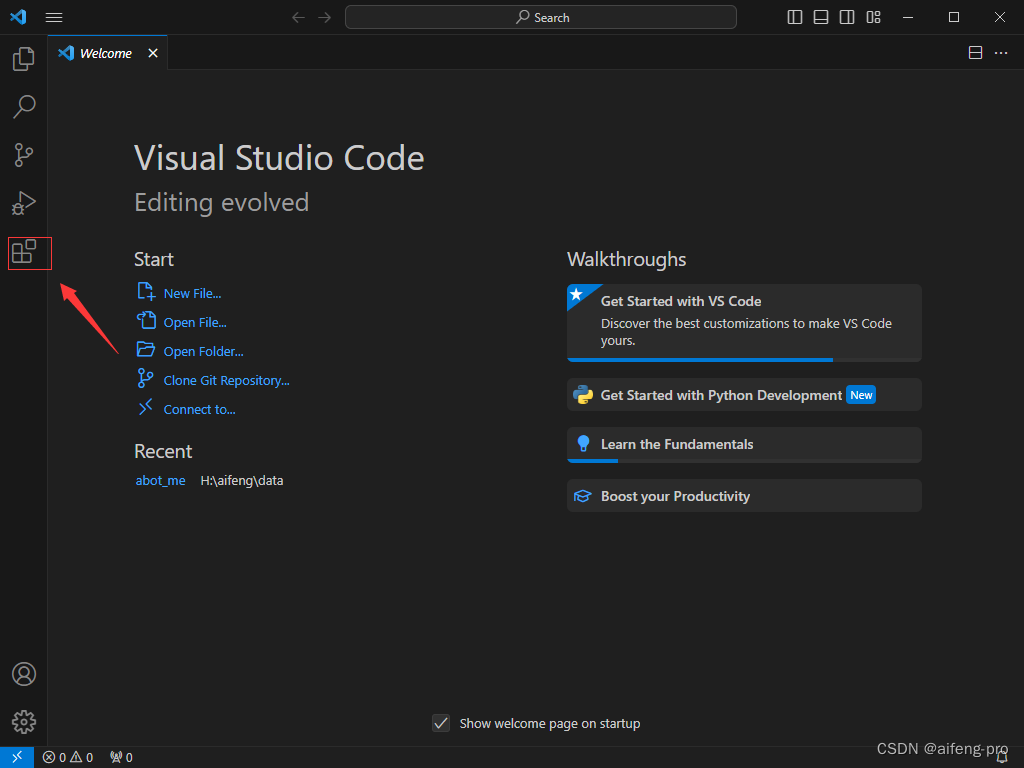Click the New File icon

[146, 291]
